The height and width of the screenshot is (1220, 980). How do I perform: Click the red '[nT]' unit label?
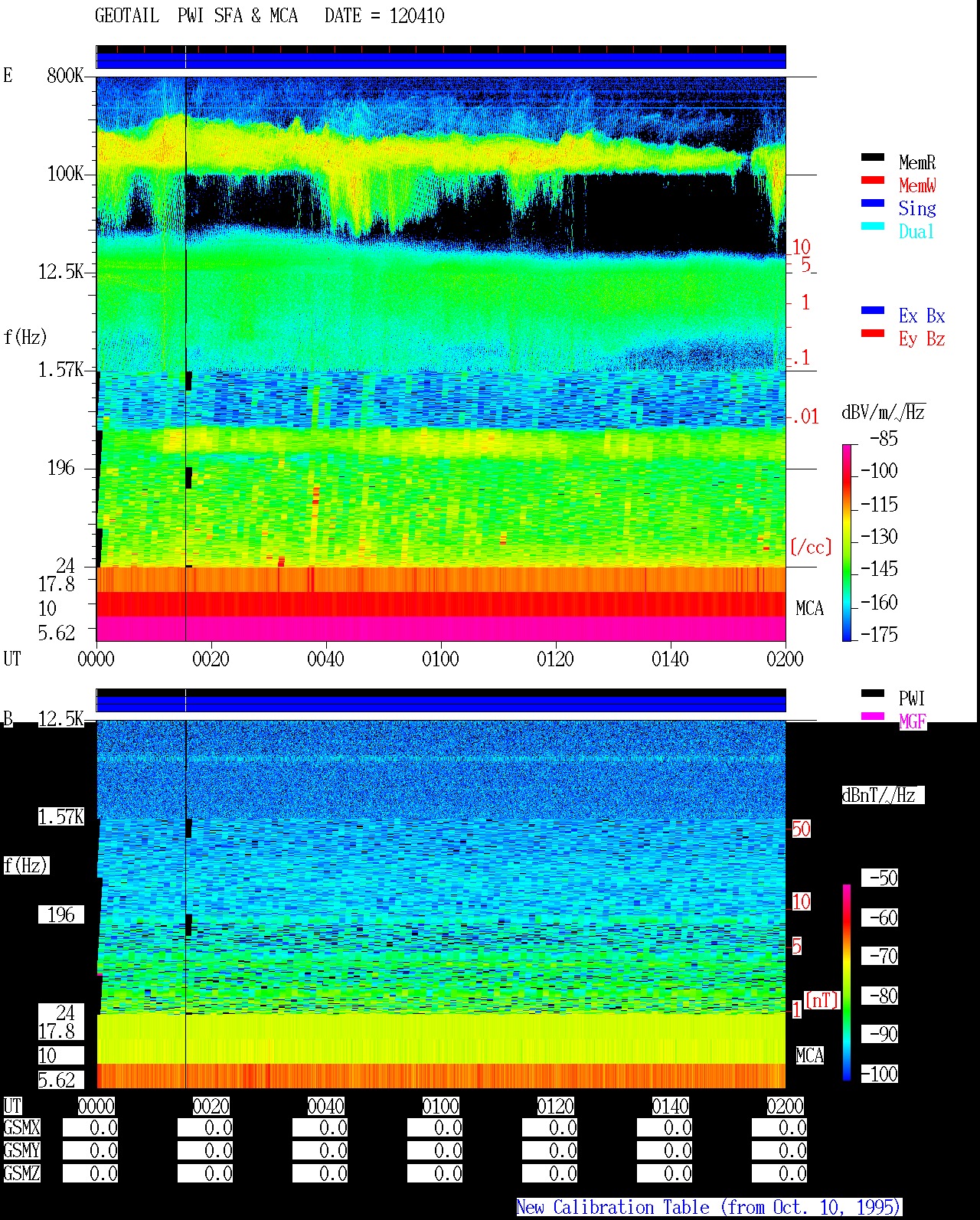pos(822,1000)
